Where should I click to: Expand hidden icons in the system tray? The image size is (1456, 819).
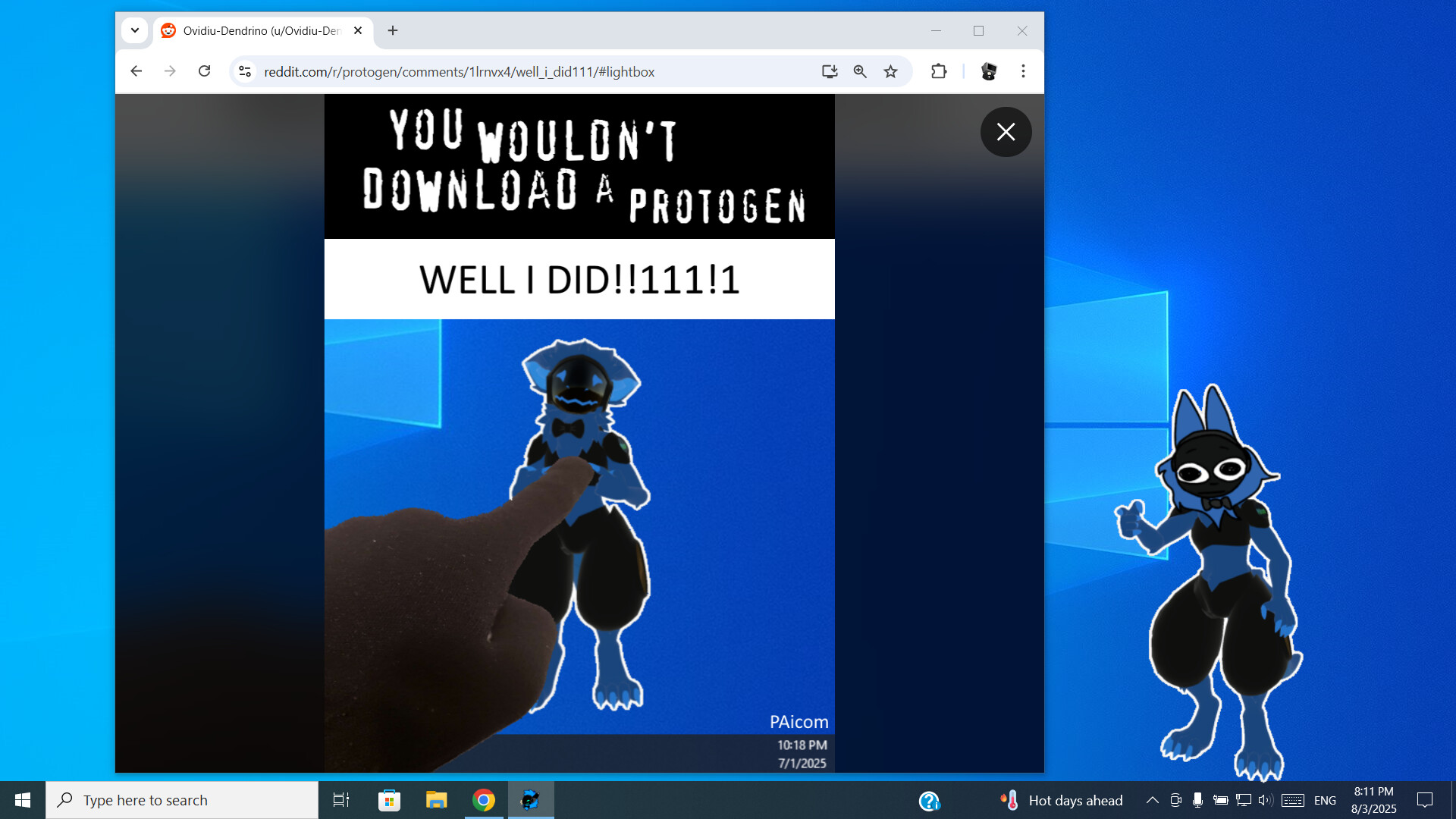click(1151, 800)
